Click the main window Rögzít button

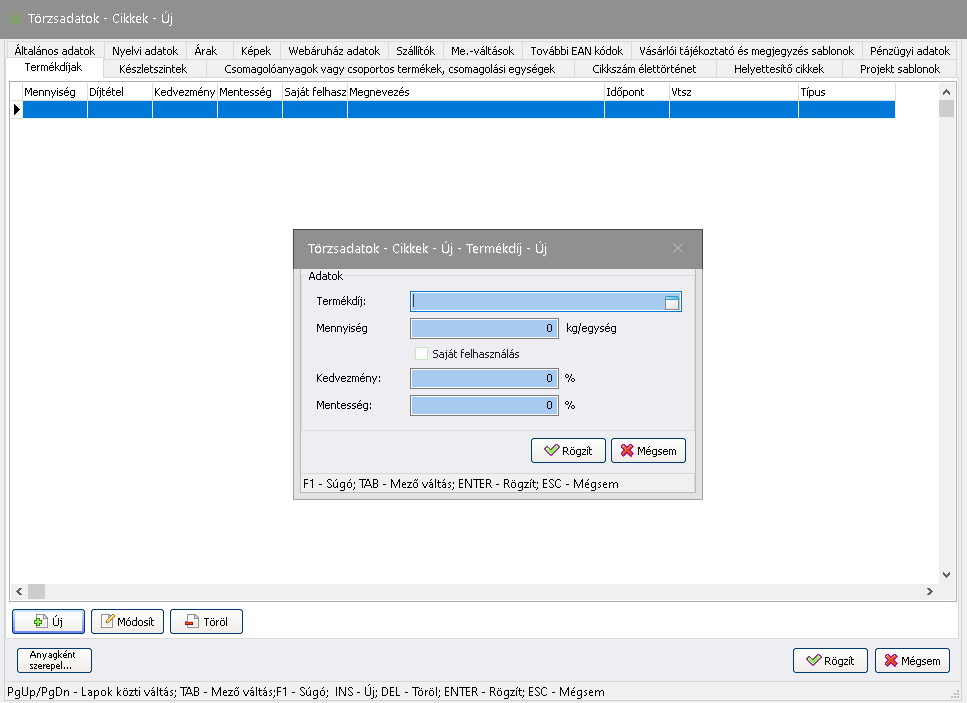(x=830, y=661)
